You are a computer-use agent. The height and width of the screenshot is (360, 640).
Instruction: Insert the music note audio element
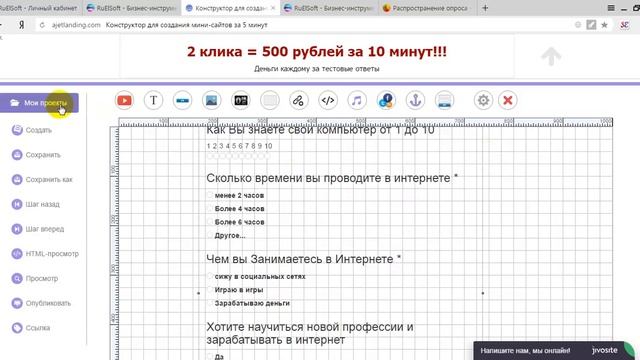coord(357,100)
